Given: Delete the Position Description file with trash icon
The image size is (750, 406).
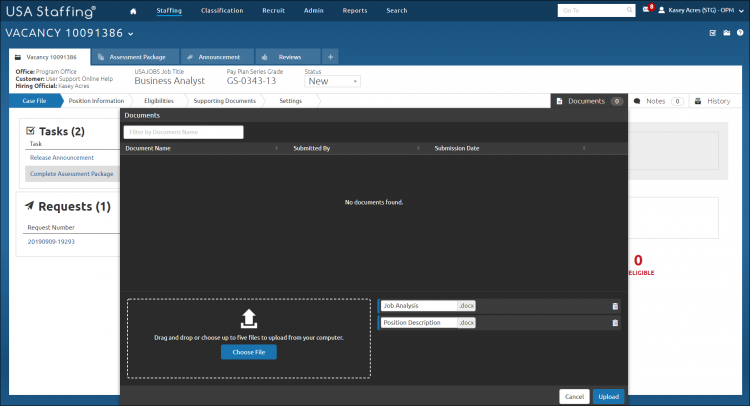Looking at the screenshot, I should pos(615,323).
